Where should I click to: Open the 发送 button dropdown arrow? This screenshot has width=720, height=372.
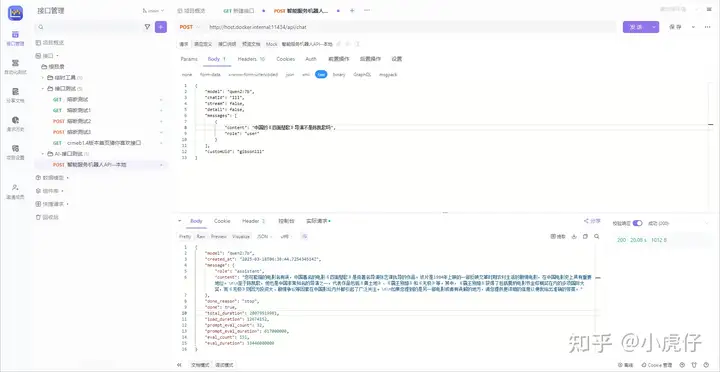click(654, 27)
